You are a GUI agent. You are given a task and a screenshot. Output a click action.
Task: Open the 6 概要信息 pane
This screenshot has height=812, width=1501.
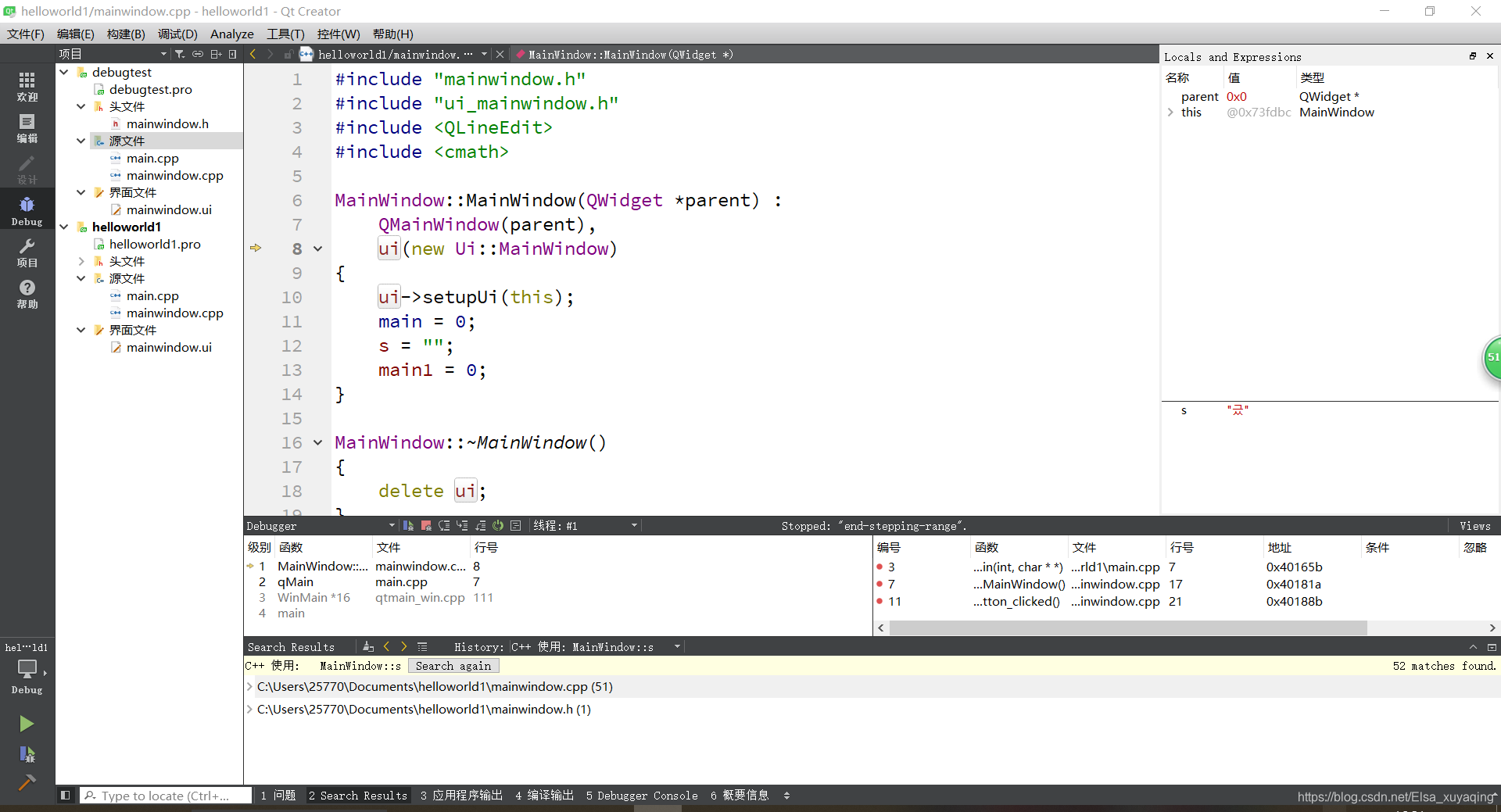[740, 795]
